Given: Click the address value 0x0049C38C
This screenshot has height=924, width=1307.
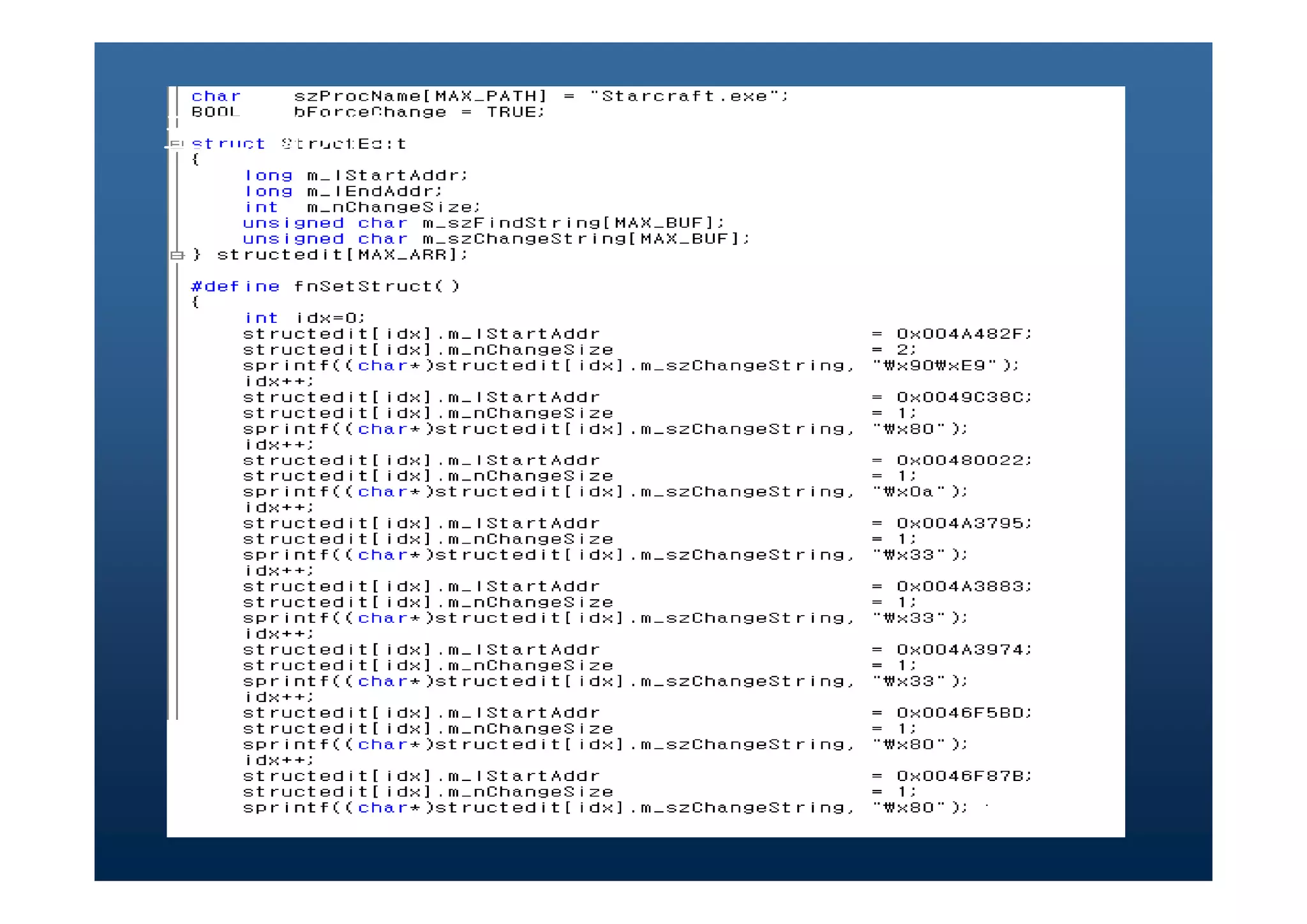Looking at the screenshot, I should click(x=961, y=398).
